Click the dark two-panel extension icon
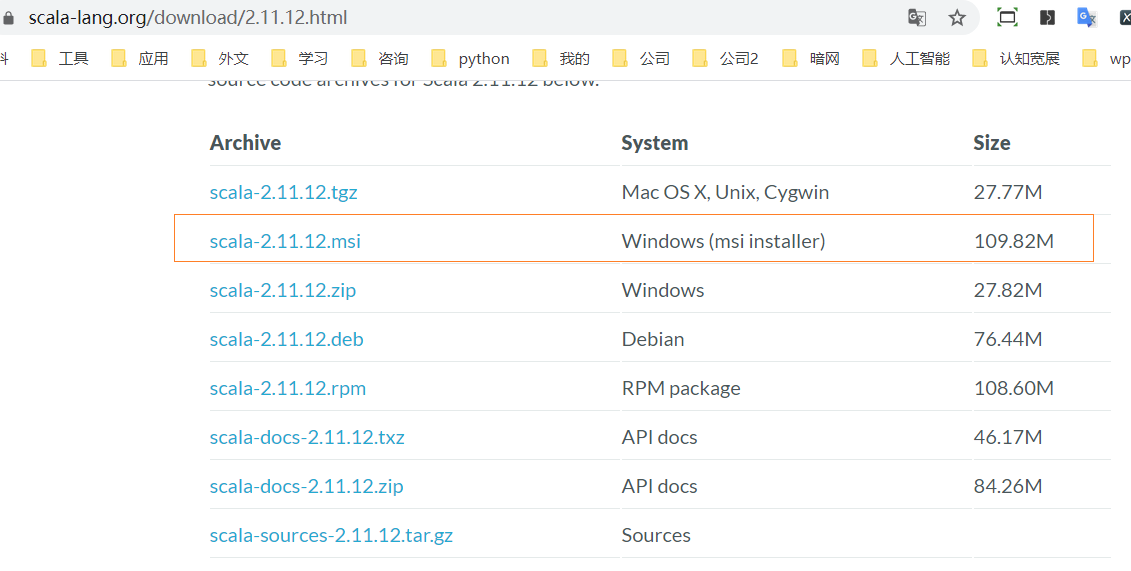Image resolution: width=1131 pixels, height=571 pixels. [x=1047, y=17]
